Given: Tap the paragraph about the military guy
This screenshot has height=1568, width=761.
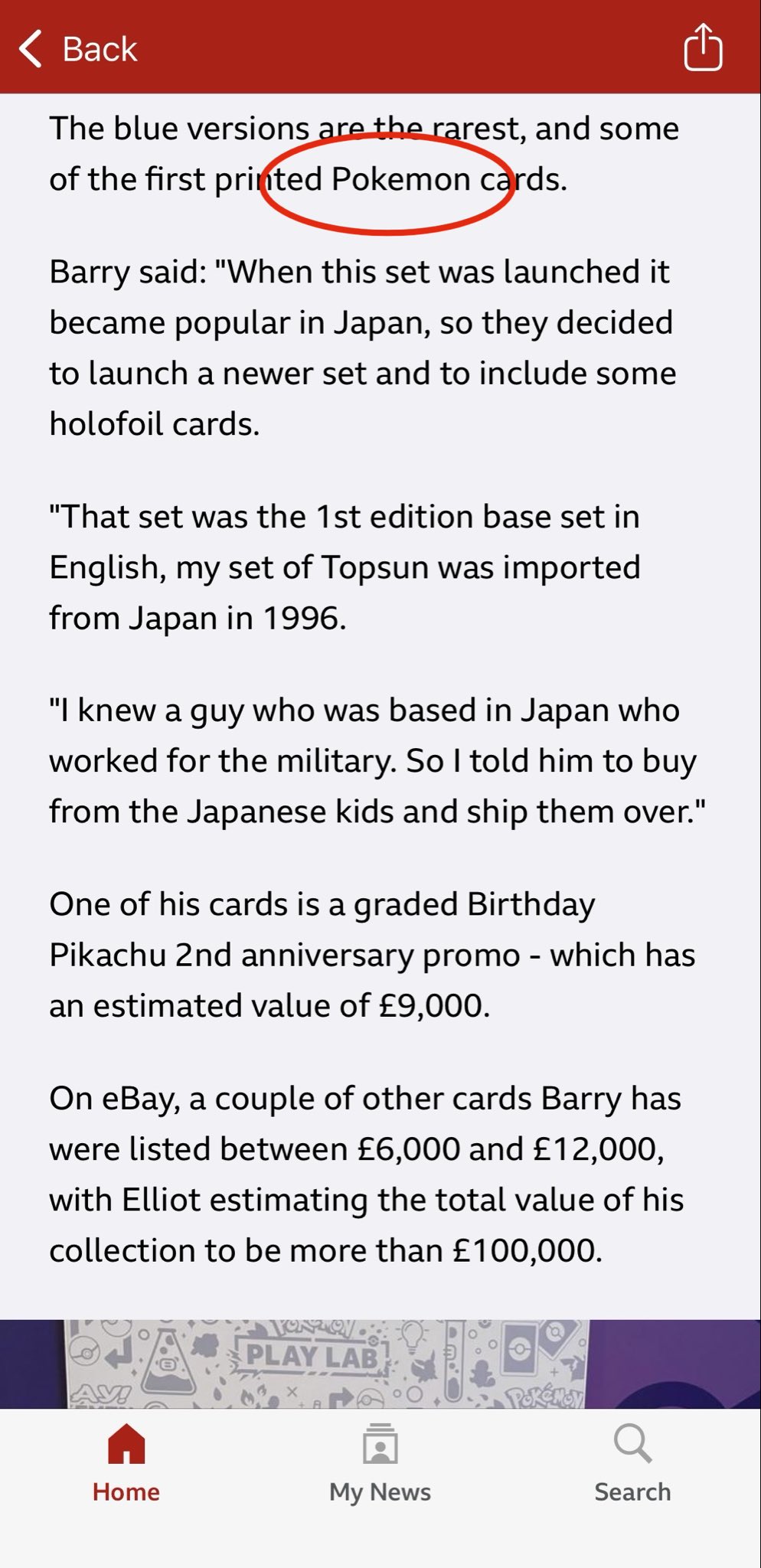Looking at the screenshot, I should (375, 761).
